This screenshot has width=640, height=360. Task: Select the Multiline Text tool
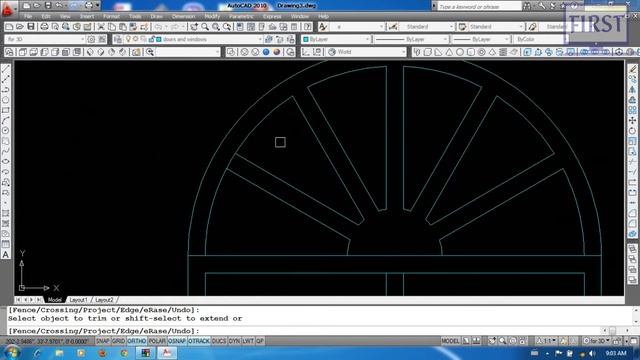pos(6,255)
